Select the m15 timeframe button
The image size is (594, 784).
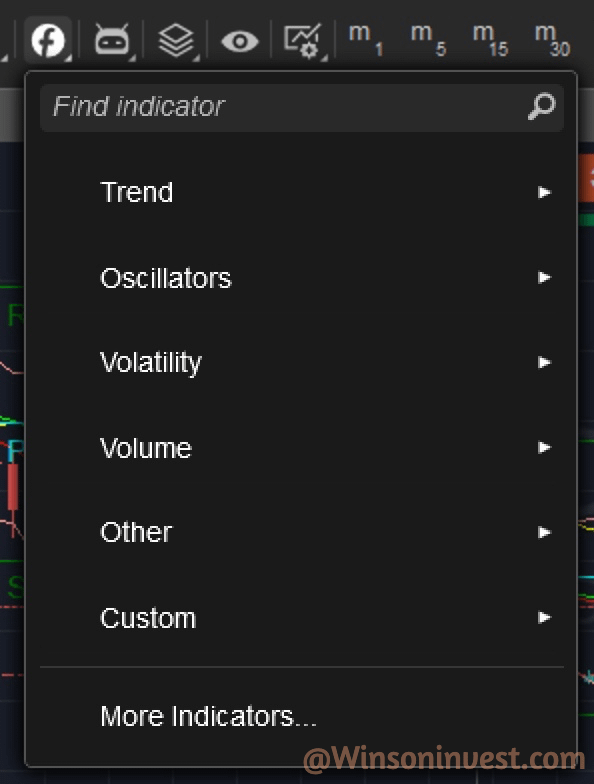point(490,40)
